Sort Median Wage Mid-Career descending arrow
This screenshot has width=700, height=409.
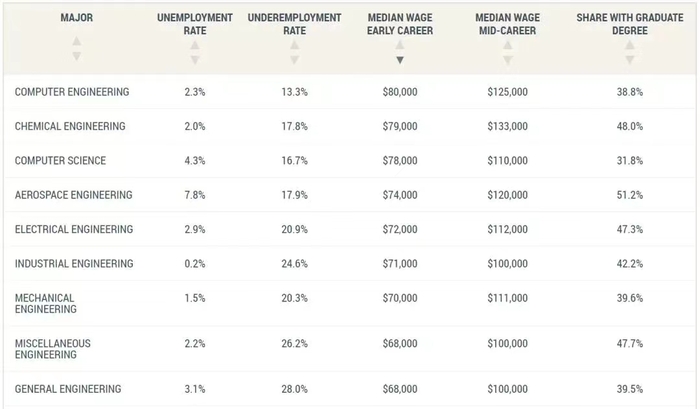point(507,60)
